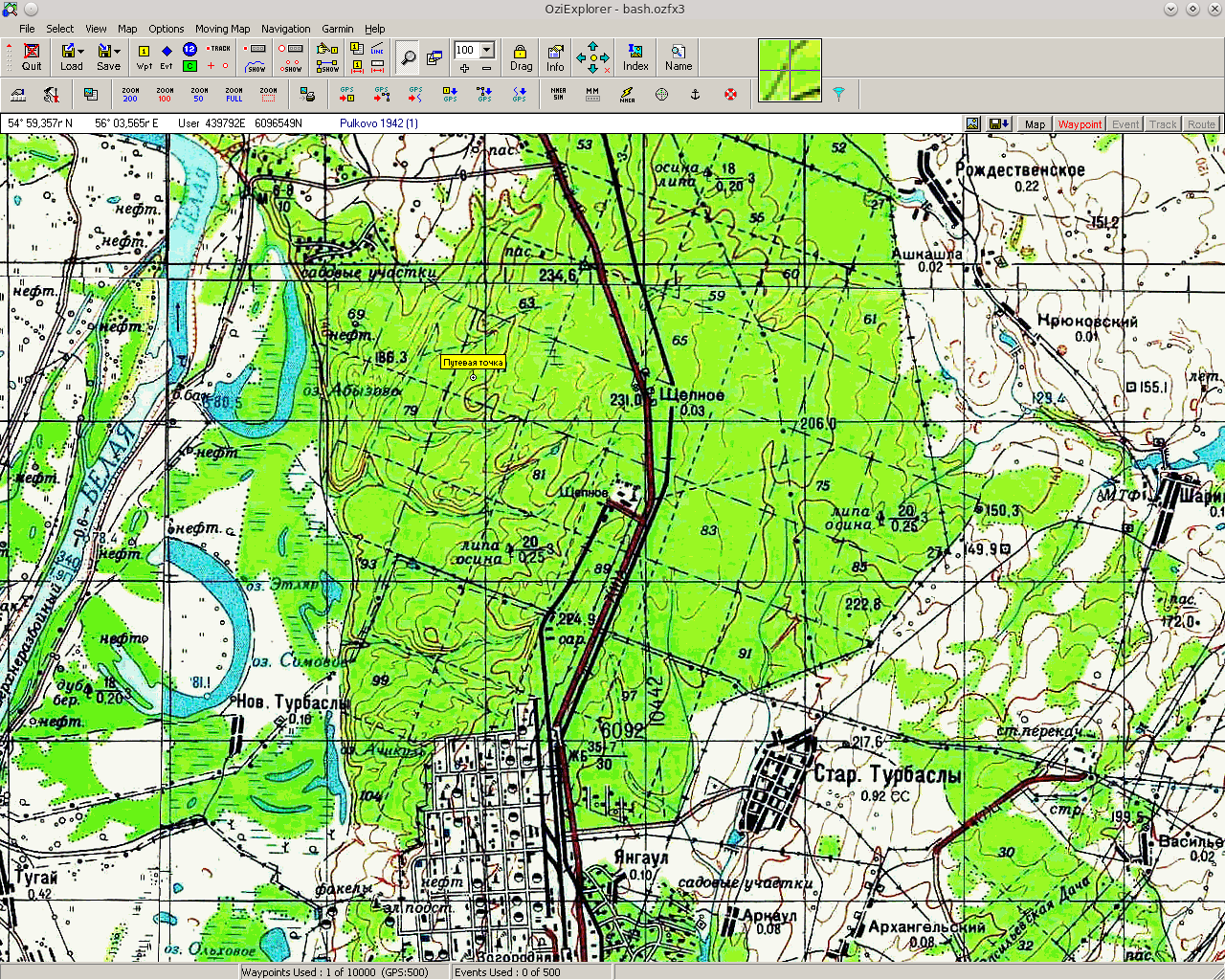This screenshot has height=980, width=1225.
Task: Select the Wpt waypoint placement tool
Action: coord(144,57)
